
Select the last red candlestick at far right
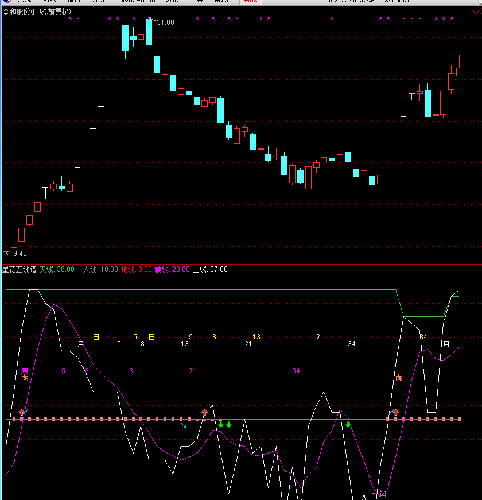pos(459,62)
